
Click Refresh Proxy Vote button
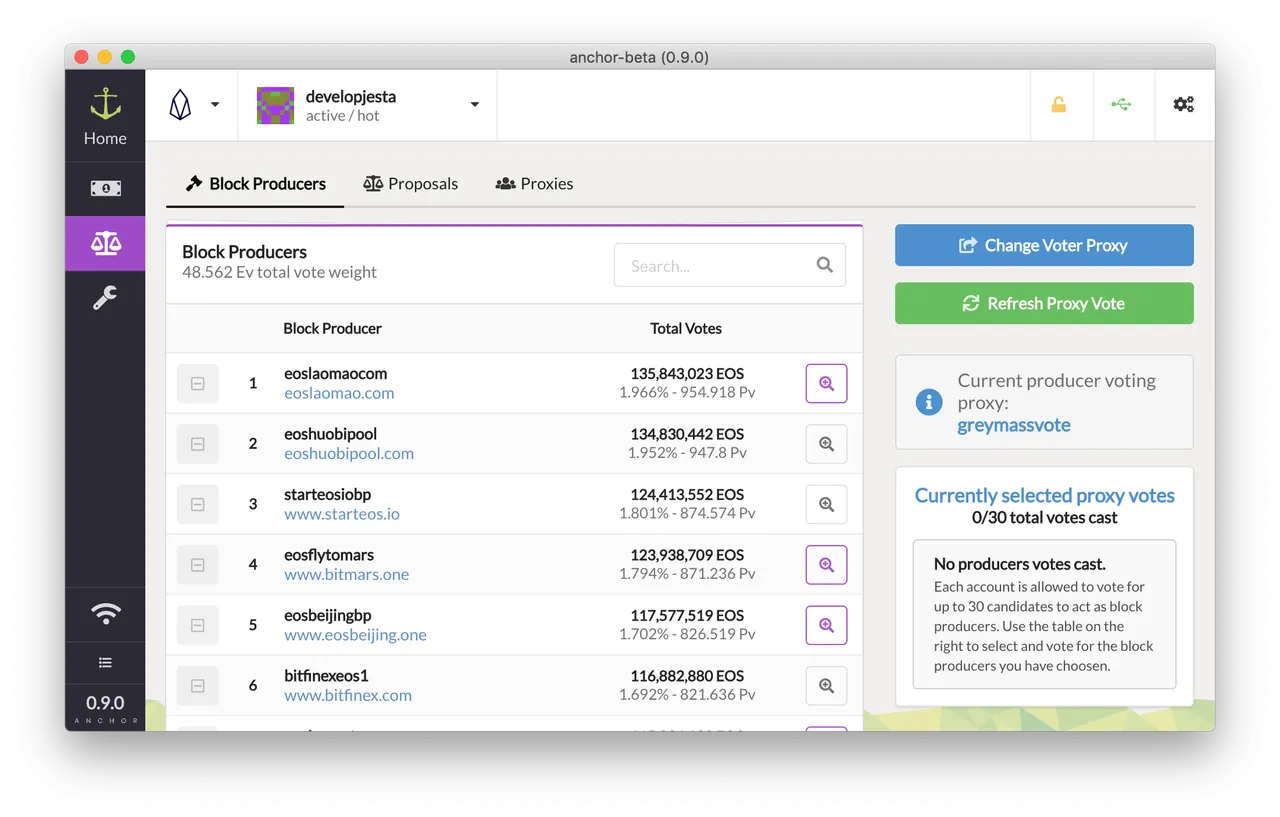click(x=1044, y=303)
